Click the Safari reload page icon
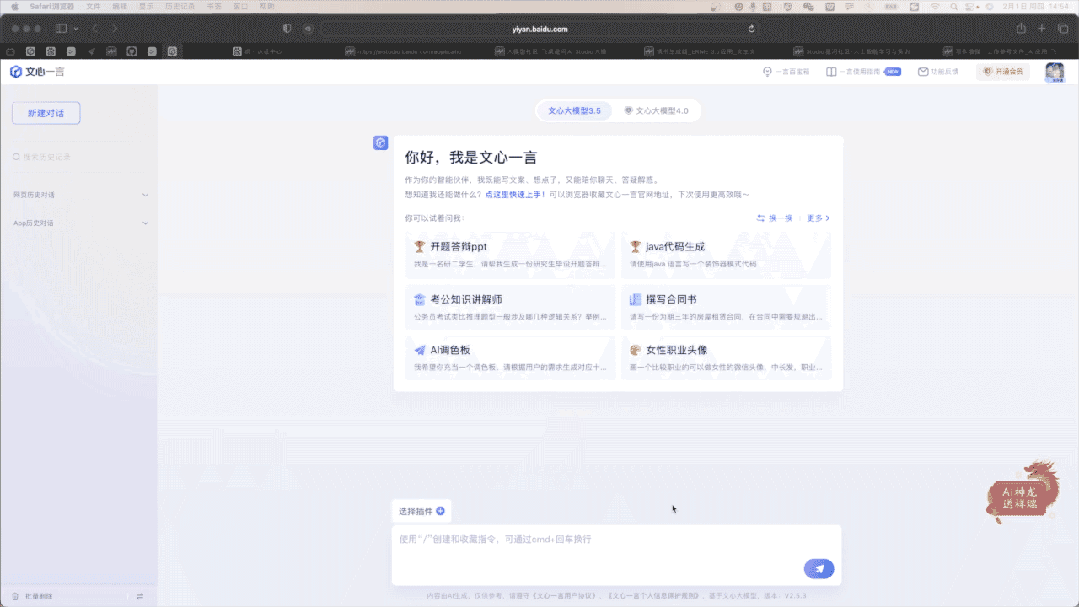Screen dimensions: 1079x607 (751, 29)
